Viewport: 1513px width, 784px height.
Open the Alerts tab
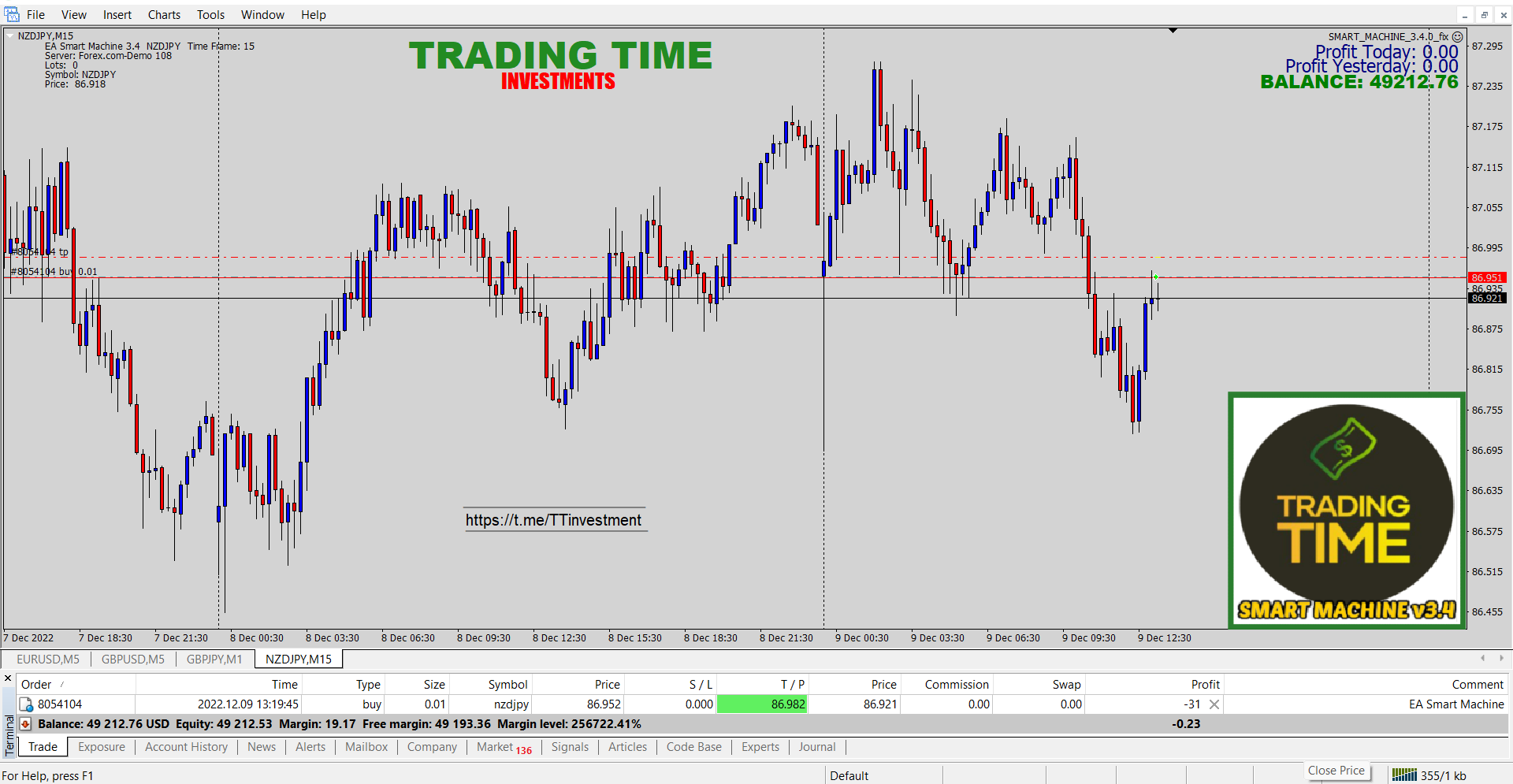coord(310,747)
